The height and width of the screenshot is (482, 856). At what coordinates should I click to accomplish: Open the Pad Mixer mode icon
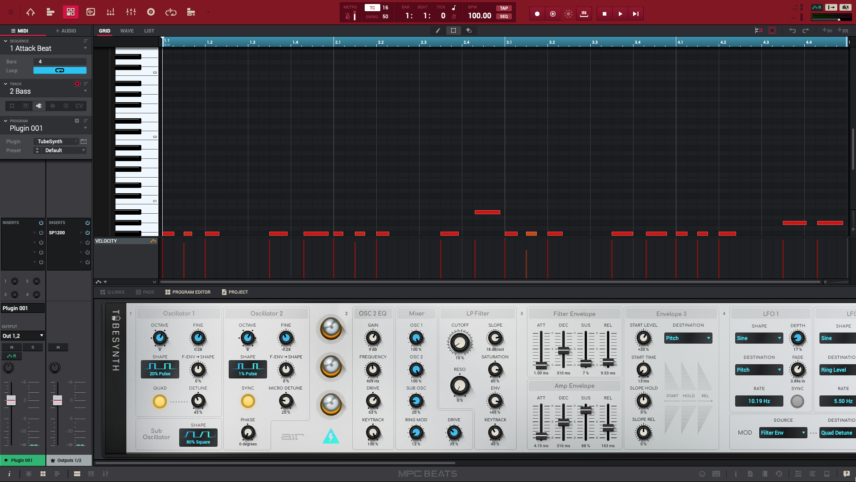click(x=110, y=12)
